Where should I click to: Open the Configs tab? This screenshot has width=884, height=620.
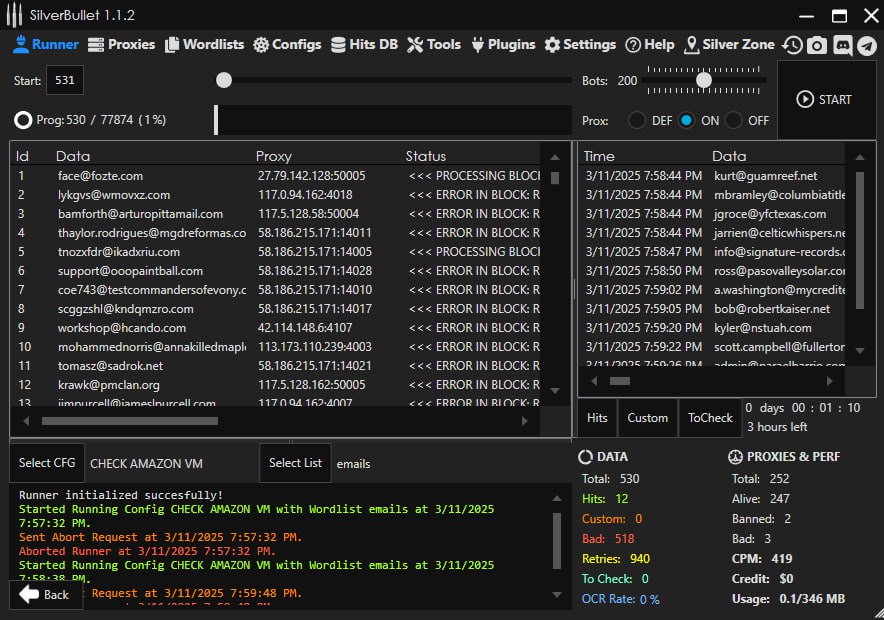(x=287, y=45)
